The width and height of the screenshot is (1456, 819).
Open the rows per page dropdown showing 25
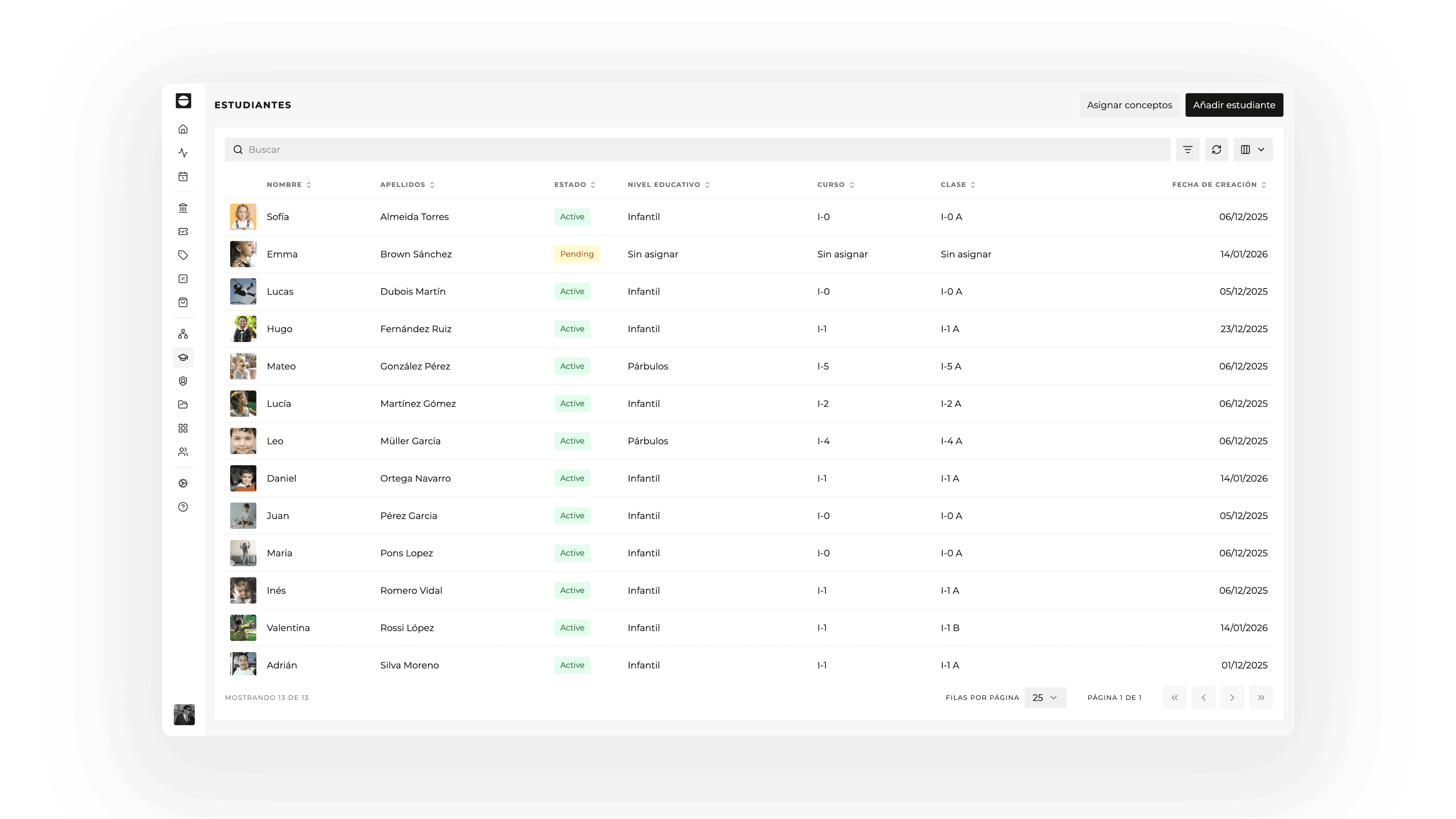coord(1045,697)
